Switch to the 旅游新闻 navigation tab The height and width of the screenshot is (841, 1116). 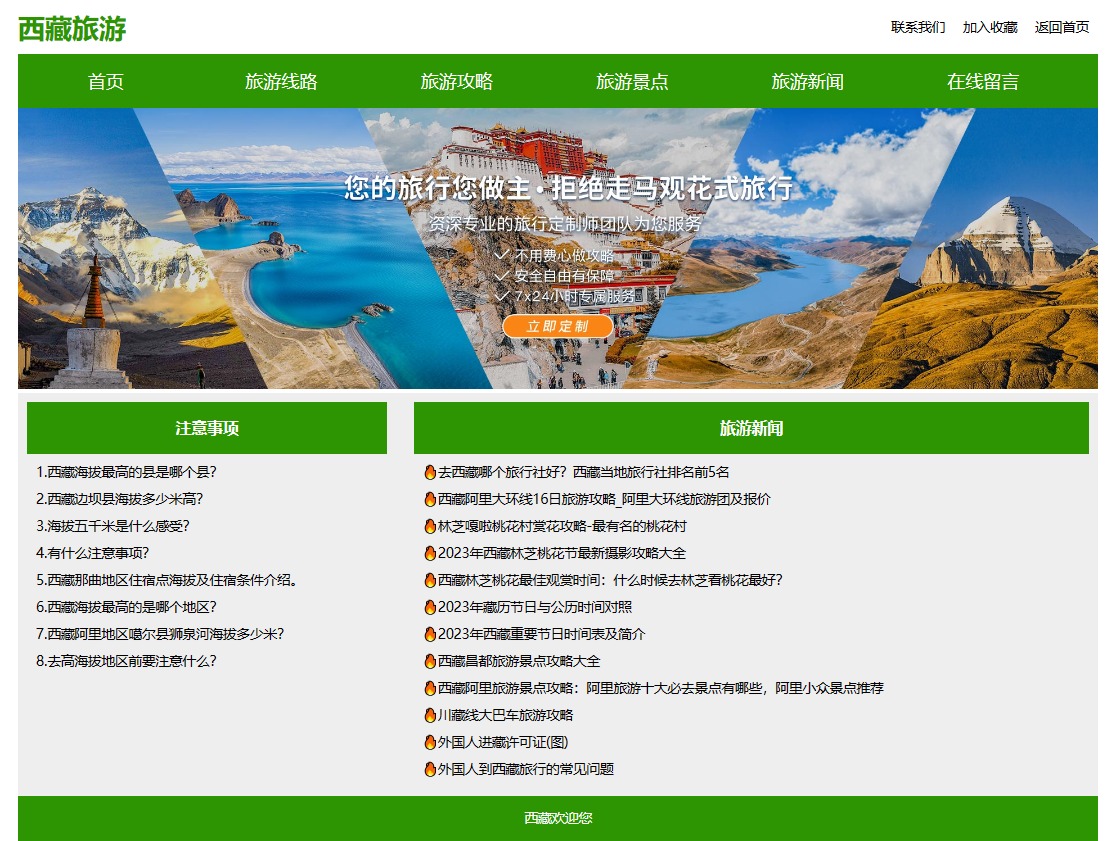coord(807,82)
